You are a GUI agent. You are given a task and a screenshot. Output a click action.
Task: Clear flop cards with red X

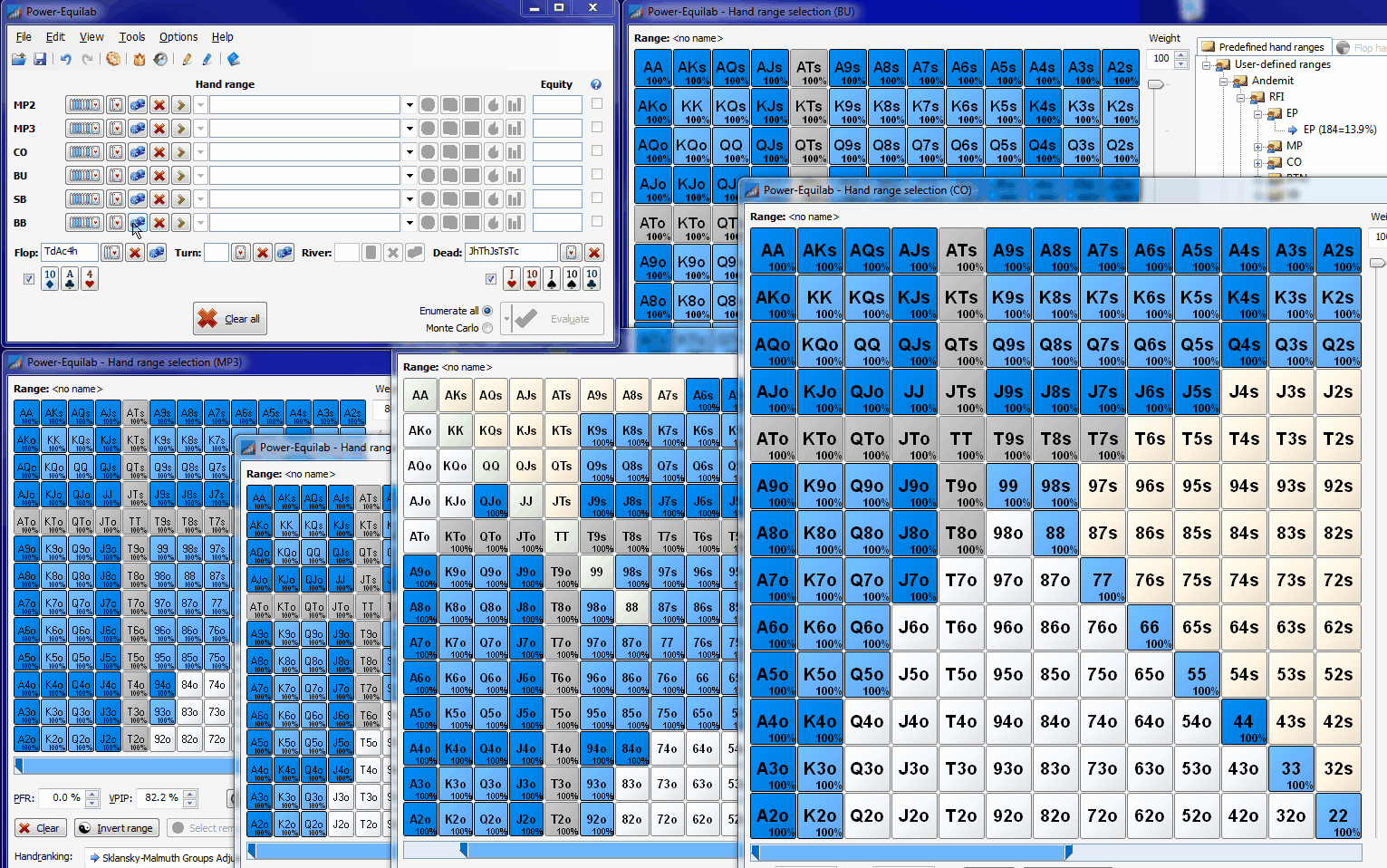tap(135, 253)
